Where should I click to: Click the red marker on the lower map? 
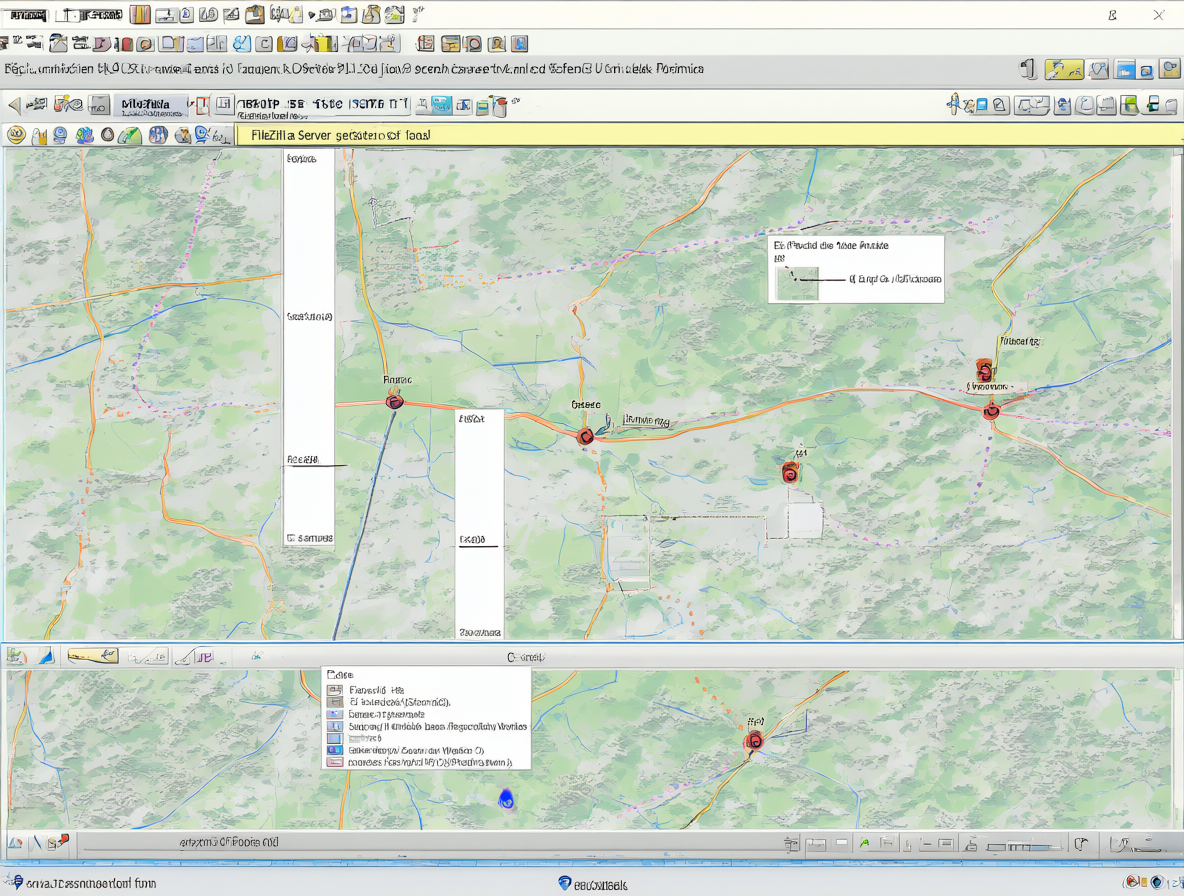click(754, 741)
